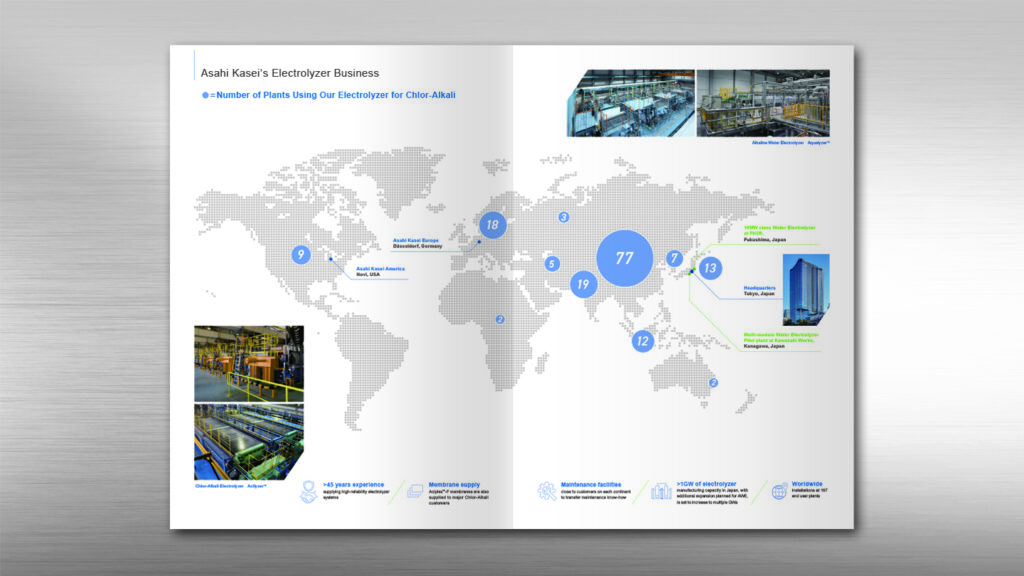Click the factory icon for >1GW of electrolyzer
The image size is (1024, 576).
pos(662,491)
